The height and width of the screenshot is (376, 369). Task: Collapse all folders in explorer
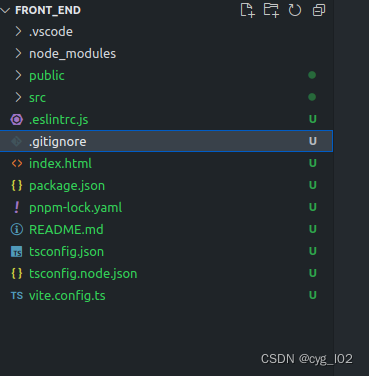(x=319, y=10)
